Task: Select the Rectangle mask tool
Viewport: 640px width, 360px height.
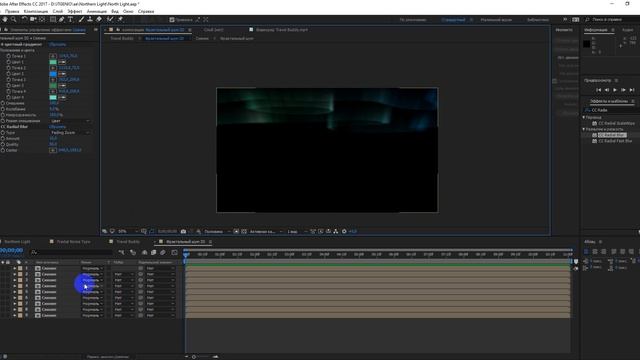Action: pyautogui.click(x=53, y=19)
